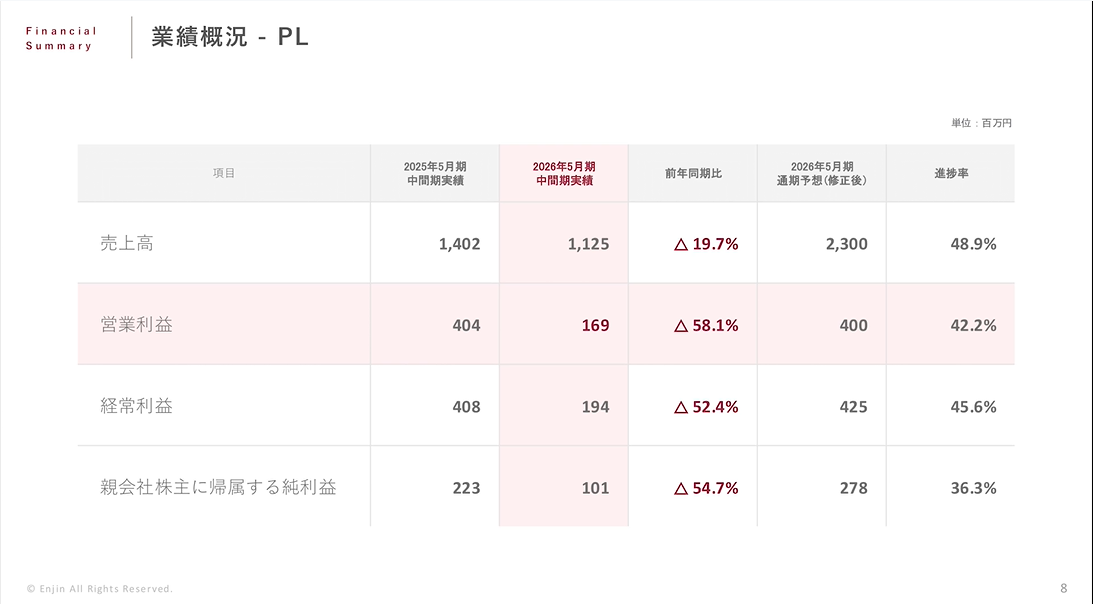Select the △ 58.1% operating profit change
The image size is (1093, 604).
pyautogui.click(x=706, y=326)
